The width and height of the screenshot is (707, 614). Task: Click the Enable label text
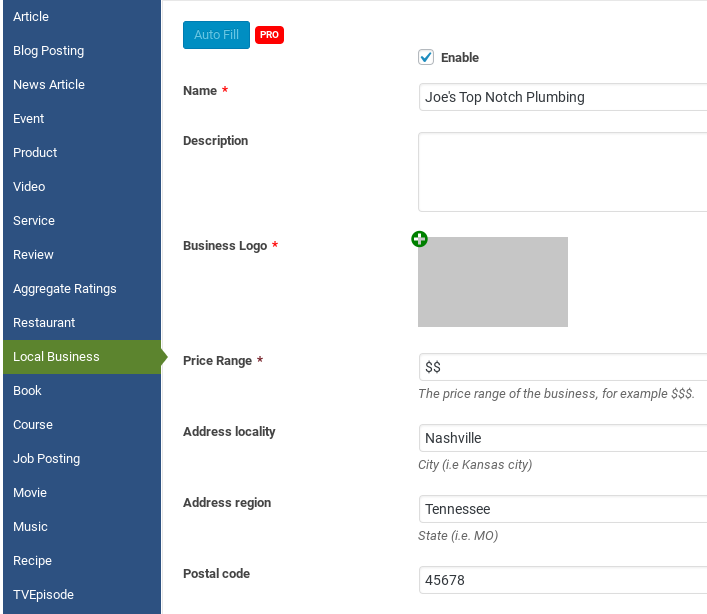pyautogui.click(x=459, y=58)
